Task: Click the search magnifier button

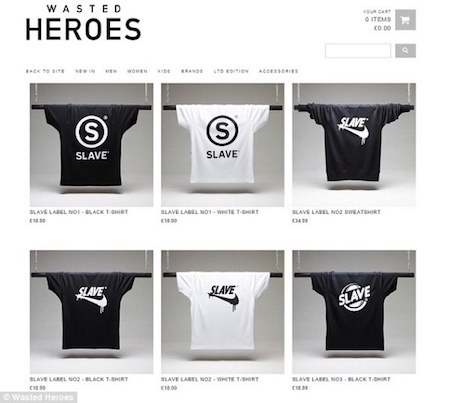Action: [405, 51]
